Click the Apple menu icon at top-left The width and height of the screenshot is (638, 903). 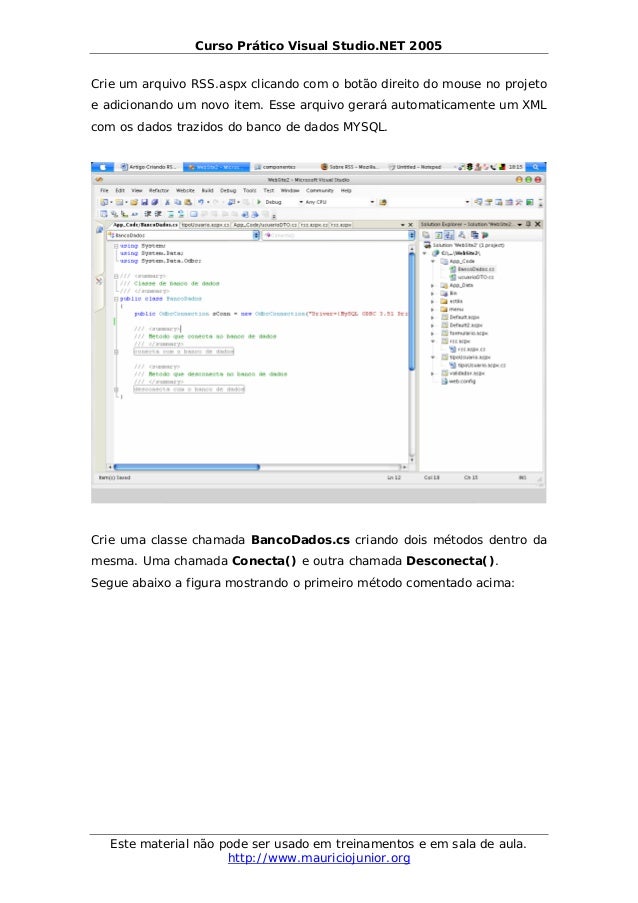click(102, 167)
